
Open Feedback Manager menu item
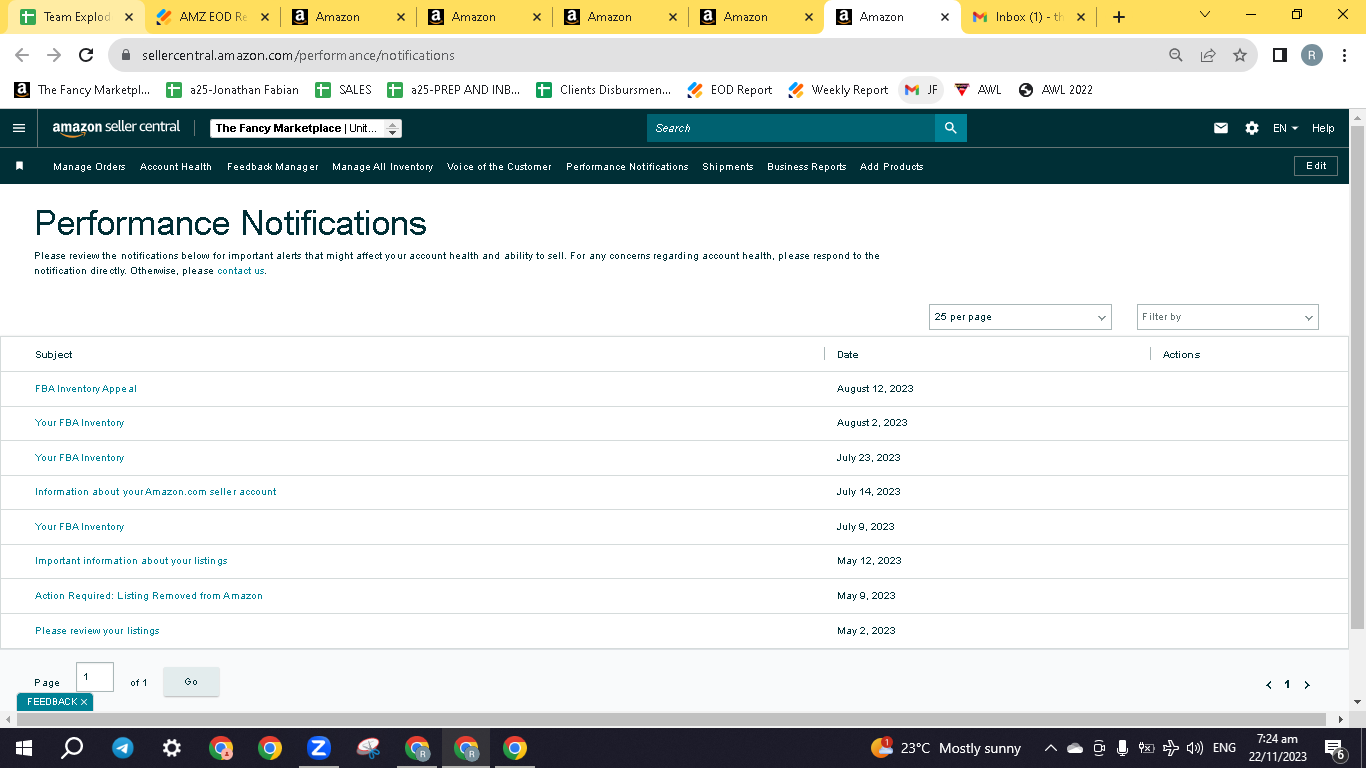(x=272, y=167)
